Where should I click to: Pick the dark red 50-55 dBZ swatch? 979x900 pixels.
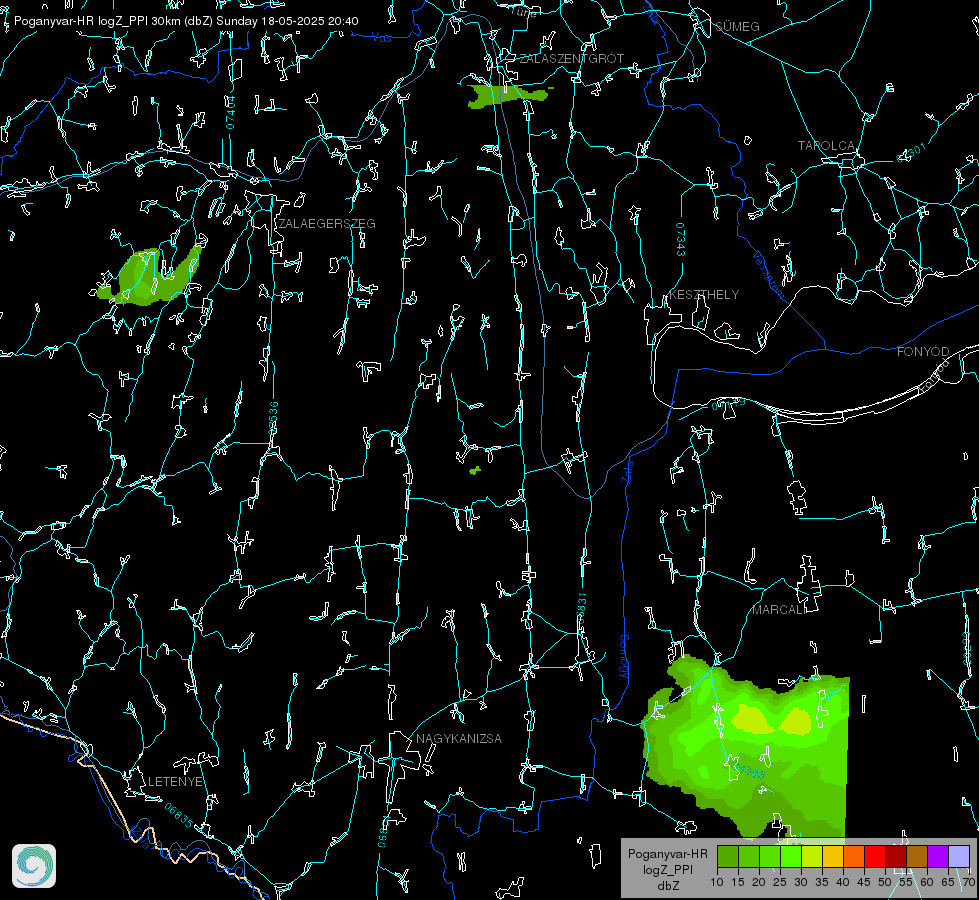[896, 856]
